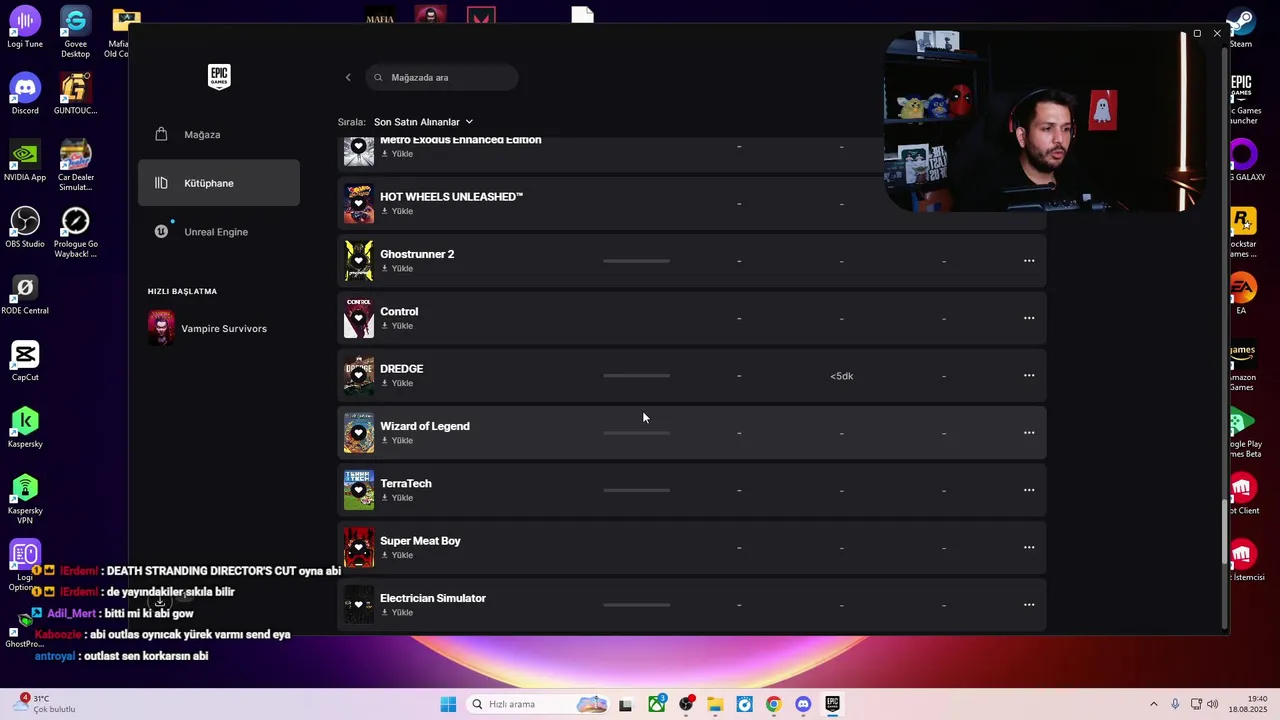
Task: Click the volume icon in system tray
Action: 1212,704
